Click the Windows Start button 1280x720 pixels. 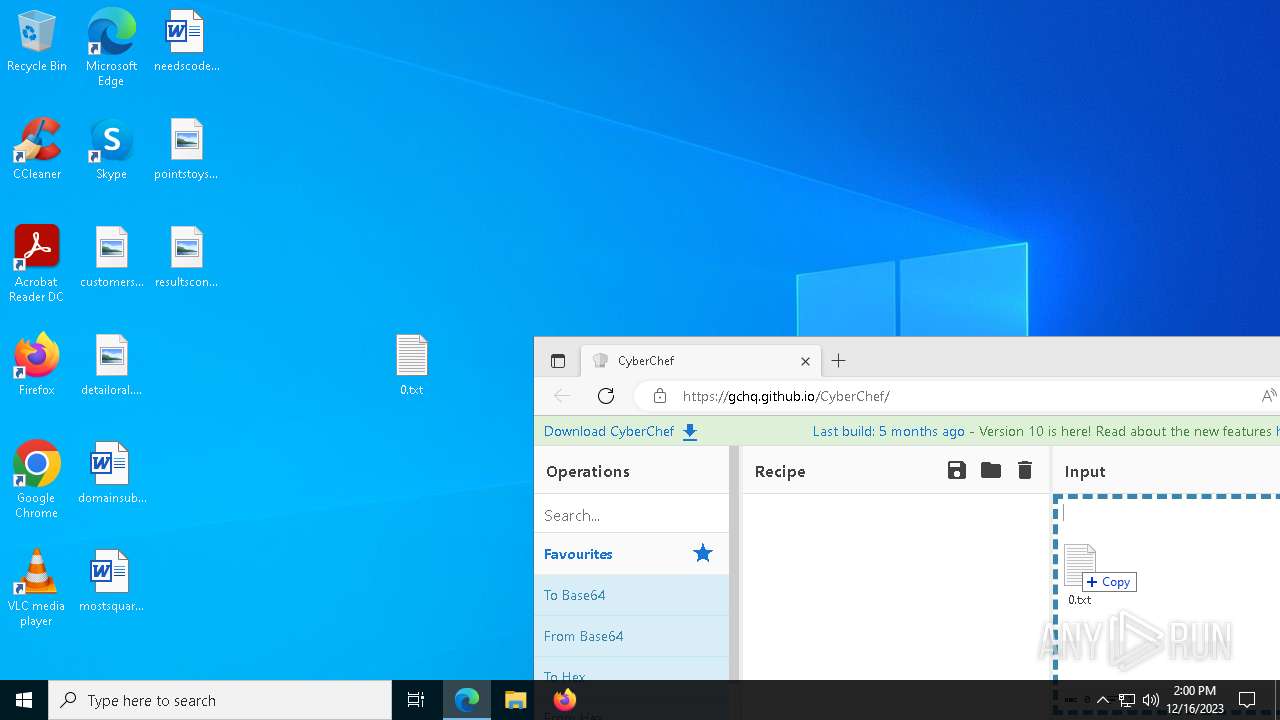pos(24,700)
